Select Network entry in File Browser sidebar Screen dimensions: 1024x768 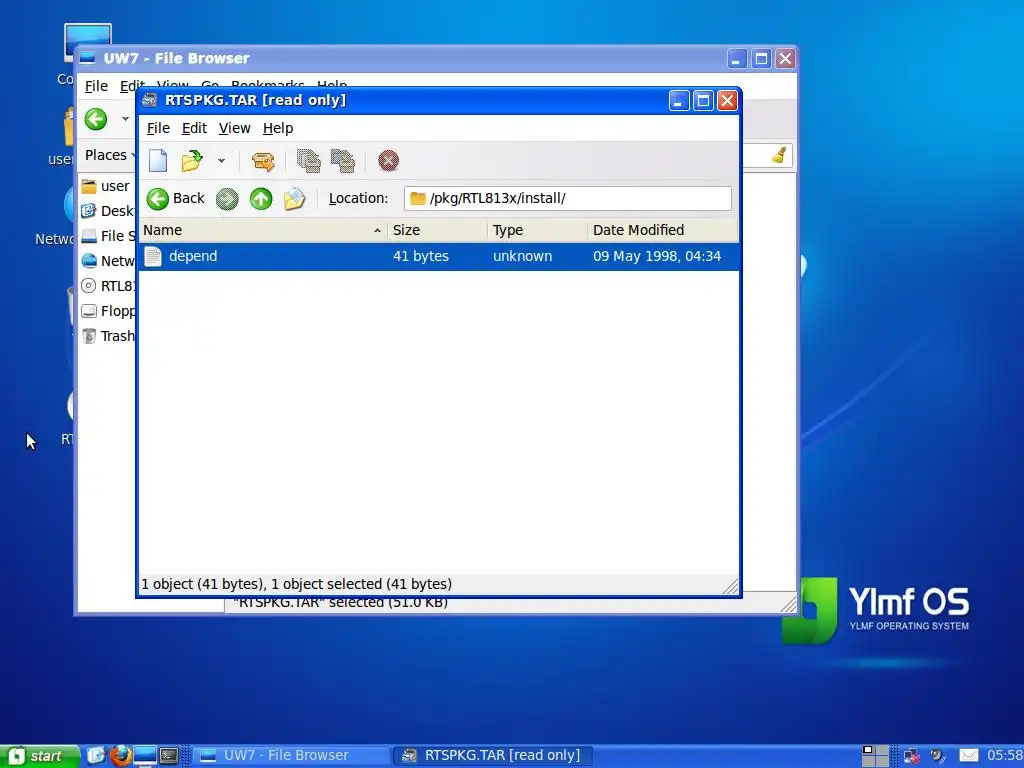[108, 261]
